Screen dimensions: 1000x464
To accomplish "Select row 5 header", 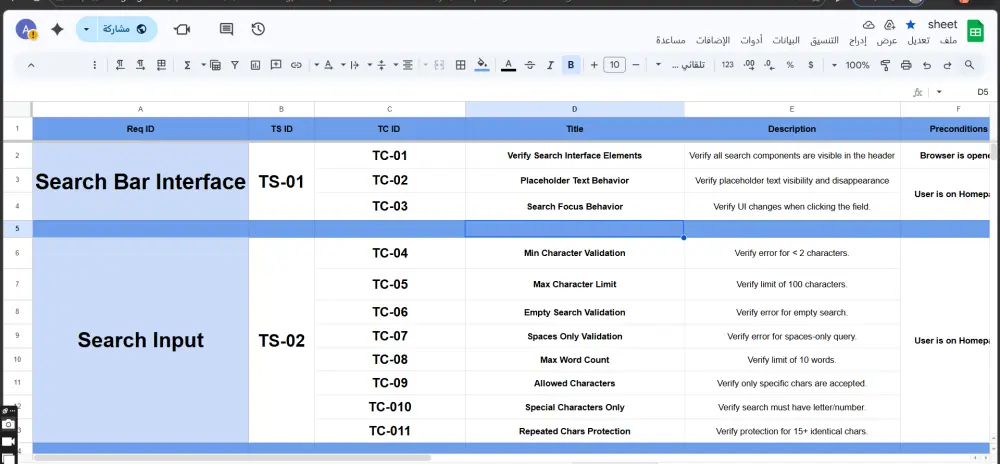I will click(x=17, y=229).
